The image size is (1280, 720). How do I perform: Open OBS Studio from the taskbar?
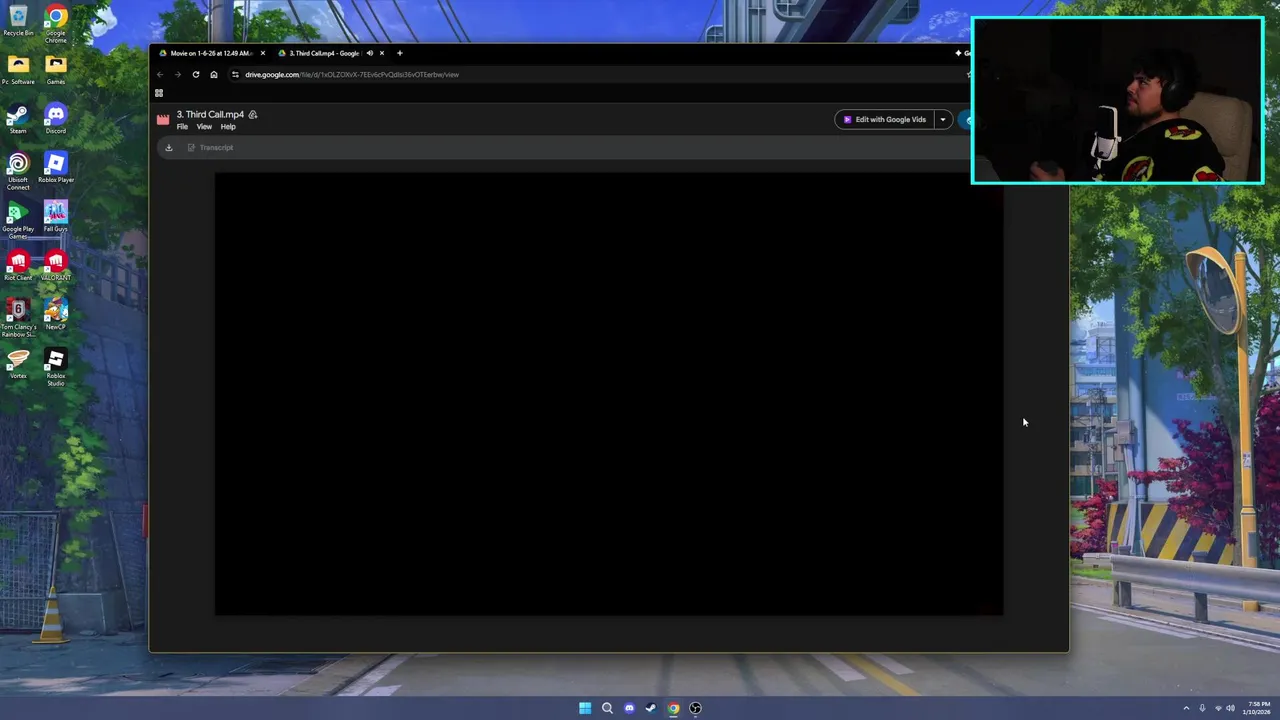pos(695,708)
